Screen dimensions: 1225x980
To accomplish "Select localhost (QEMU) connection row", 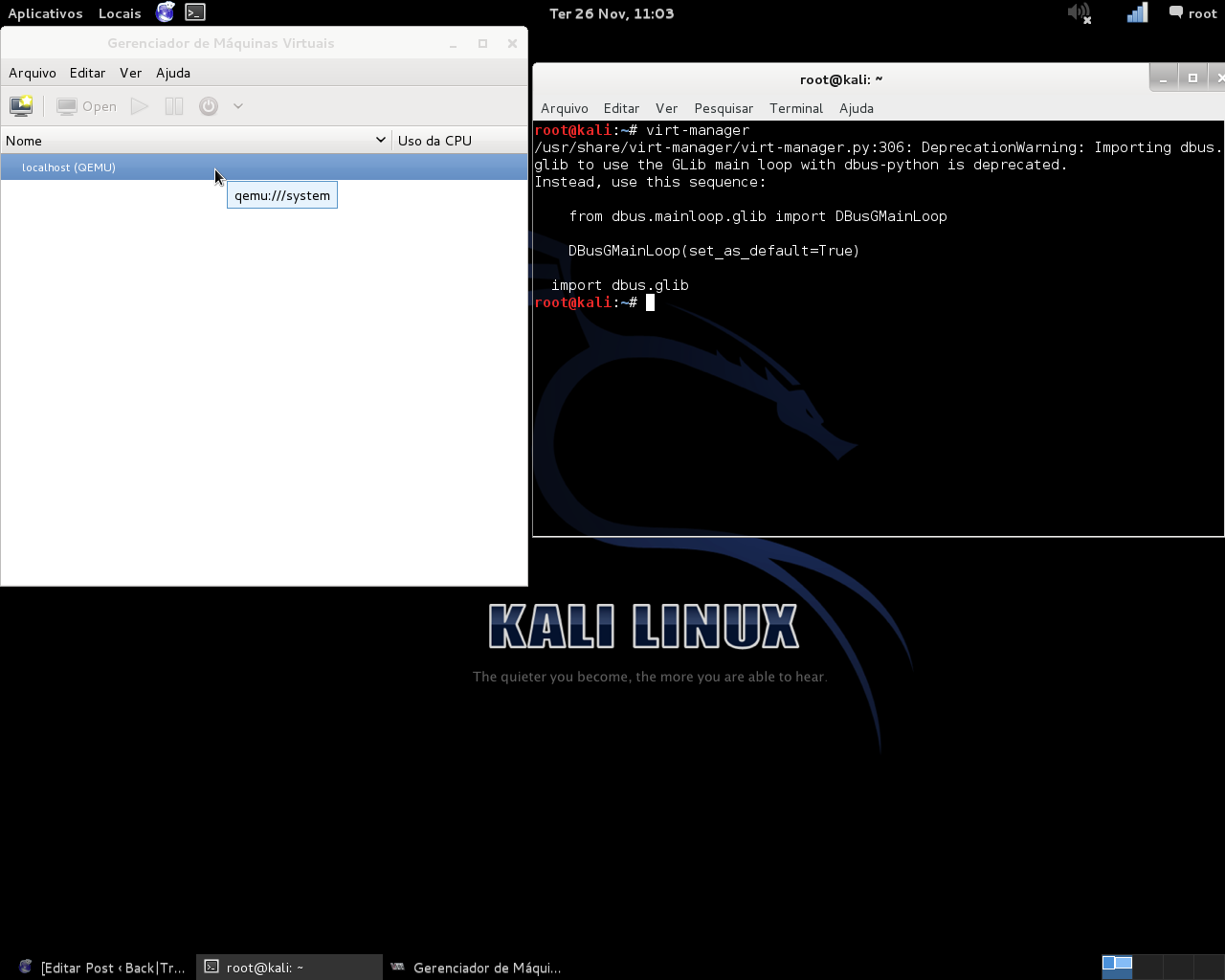I will [x=264, y=167].
